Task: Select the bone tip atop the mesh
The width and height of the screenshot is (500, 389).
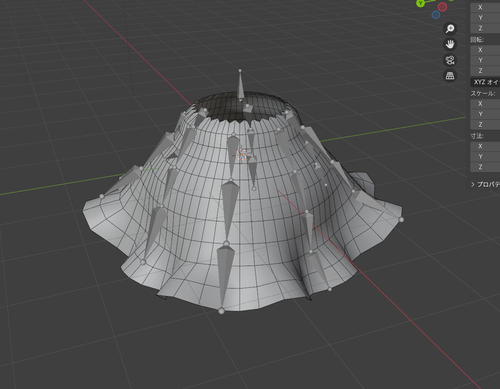Action: pos(240,71)
